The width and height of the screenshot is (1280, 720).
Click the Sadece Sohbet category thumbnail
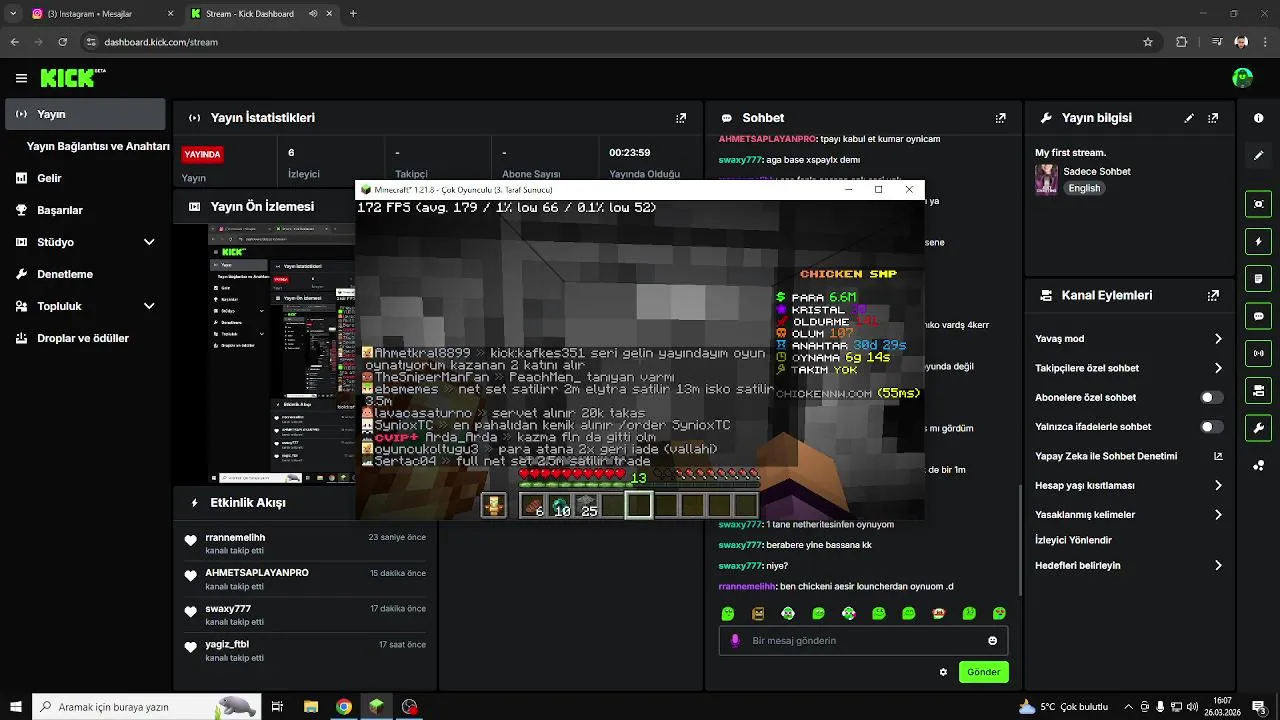1046,180
